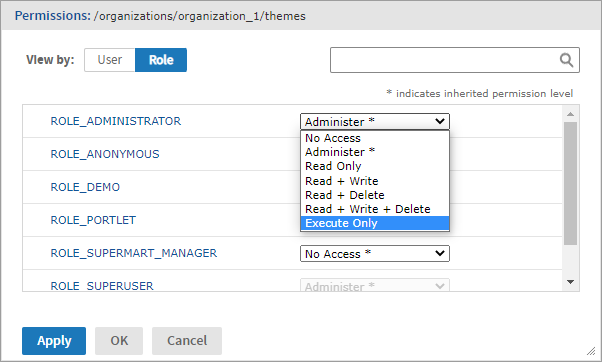Open the ROLE_ADMINISTRATOR permission dropdown
Screen dimensions: 602x362
[x=375, y=122]
